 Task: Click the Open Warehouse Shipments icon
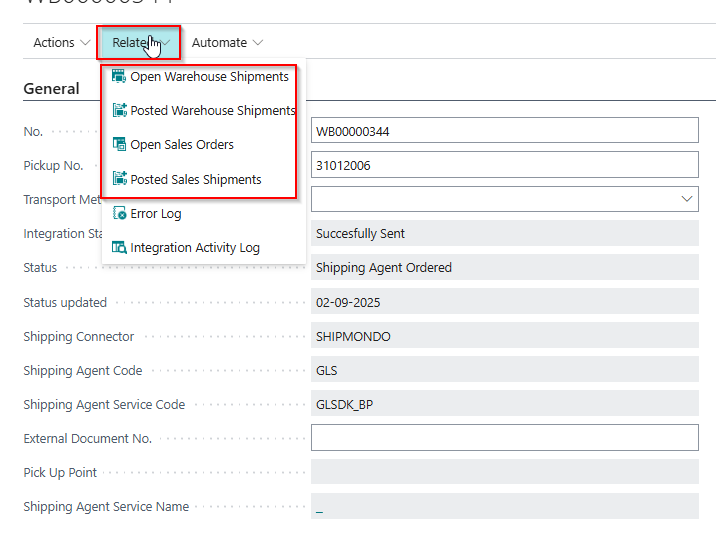(119, 77)
